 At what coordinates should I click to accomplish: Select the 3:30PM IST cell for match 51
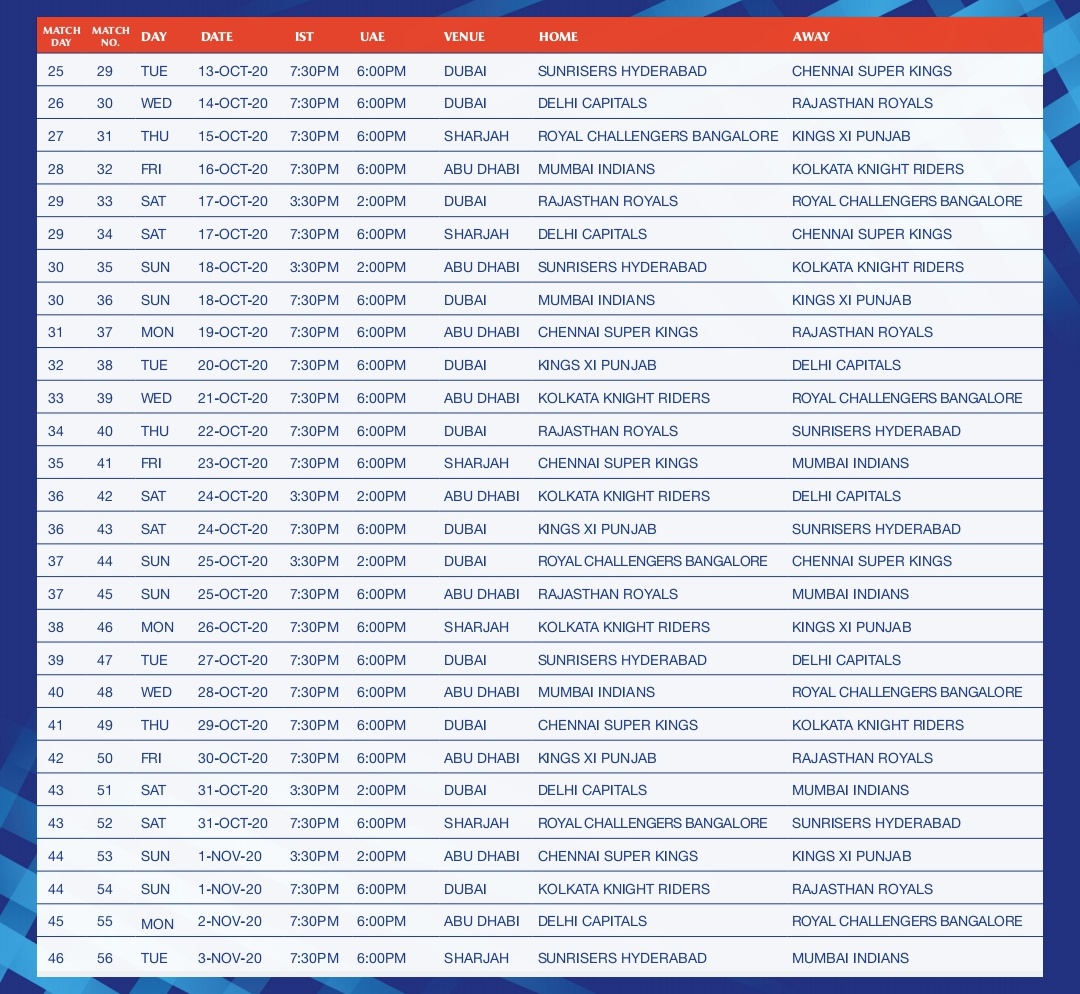(314, 790)
